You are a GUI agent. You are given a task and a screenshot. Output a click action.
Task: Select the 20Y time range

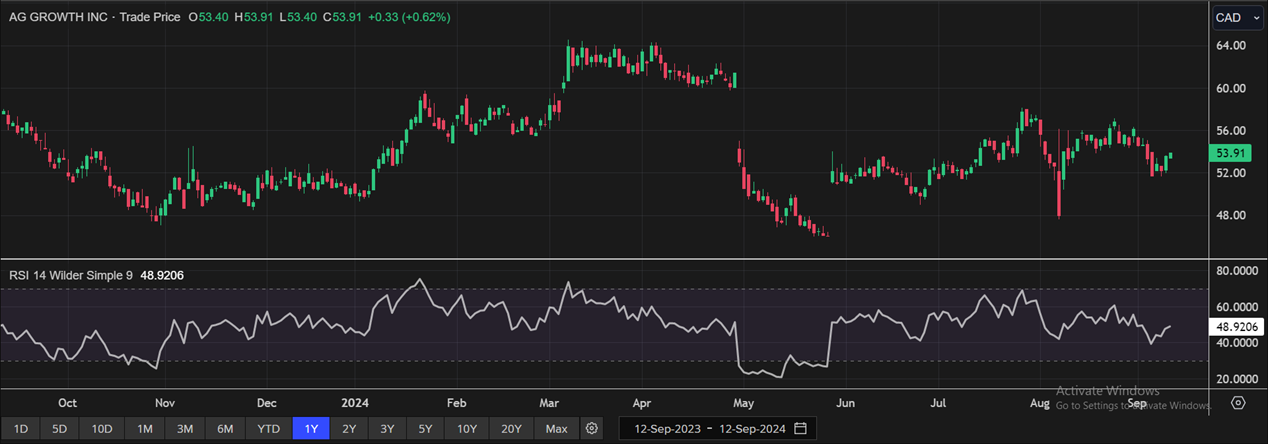(511, 429)
